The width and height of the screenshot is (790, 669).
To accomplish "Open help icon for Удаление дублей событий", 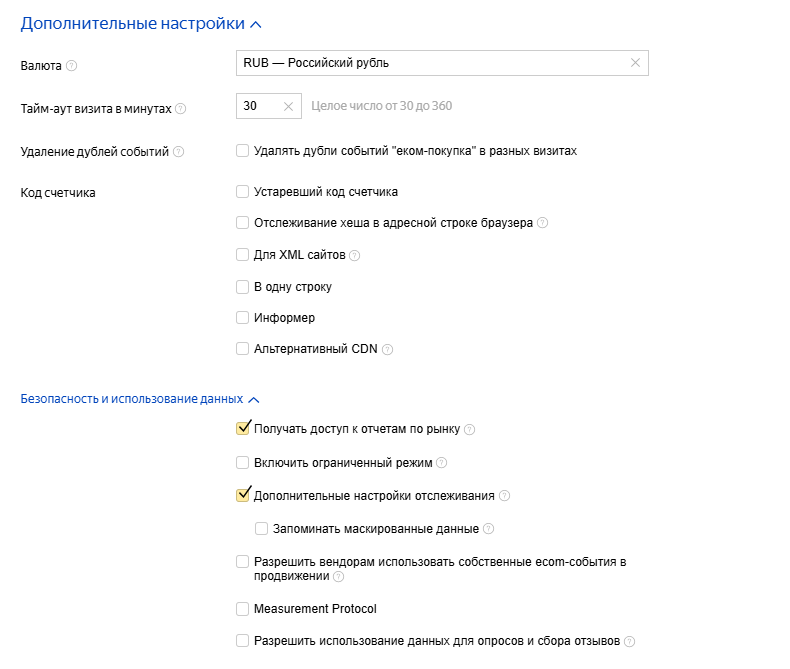I will click(x=178, y=152).
